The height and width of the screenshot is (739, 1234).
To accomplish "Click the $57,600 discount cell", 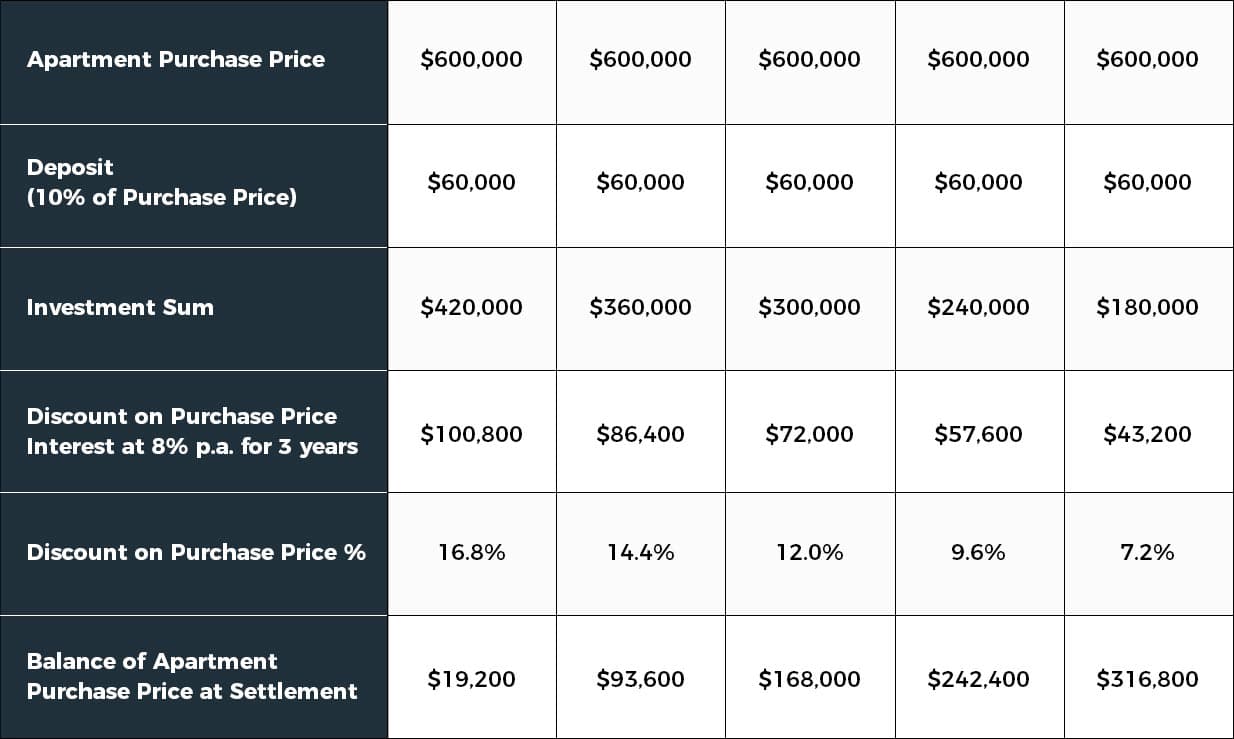I will point(979,432).
